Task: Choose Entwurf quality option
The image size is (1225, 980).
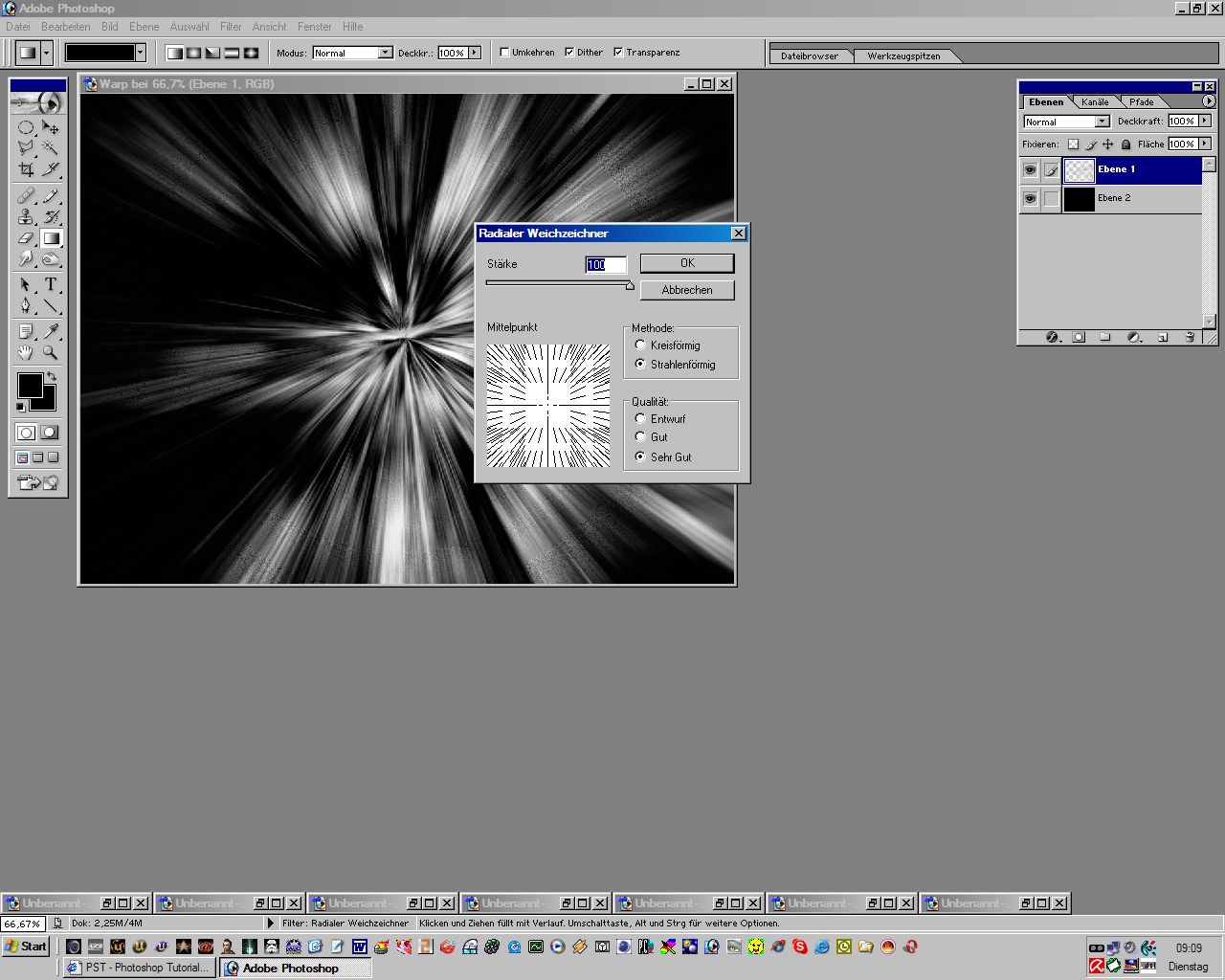Action: 640,418
